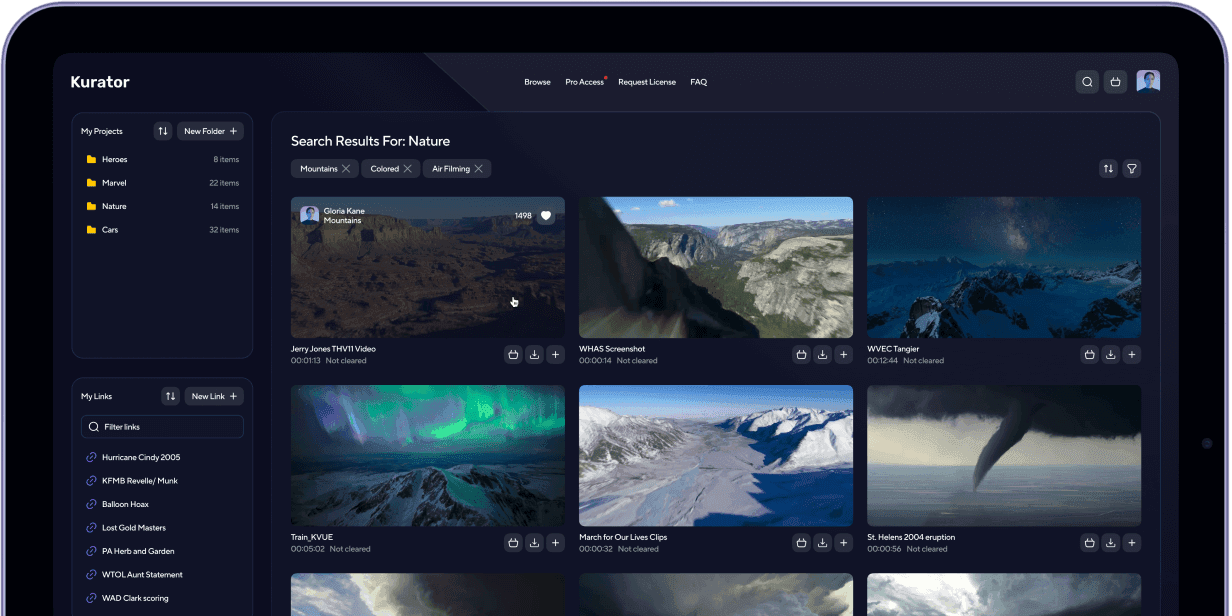Viewport: 1232px width, 616px height.
Task: Add WHAS Screenshot to basket
Action: click(801, 354)
